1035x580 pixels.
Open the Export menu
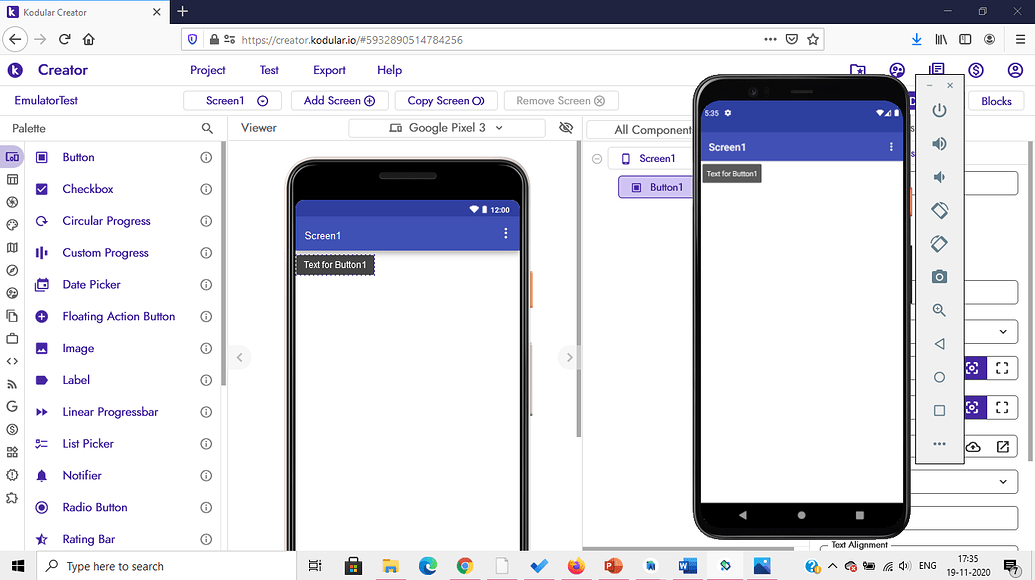pyautogui.click(x=329, y=70)
